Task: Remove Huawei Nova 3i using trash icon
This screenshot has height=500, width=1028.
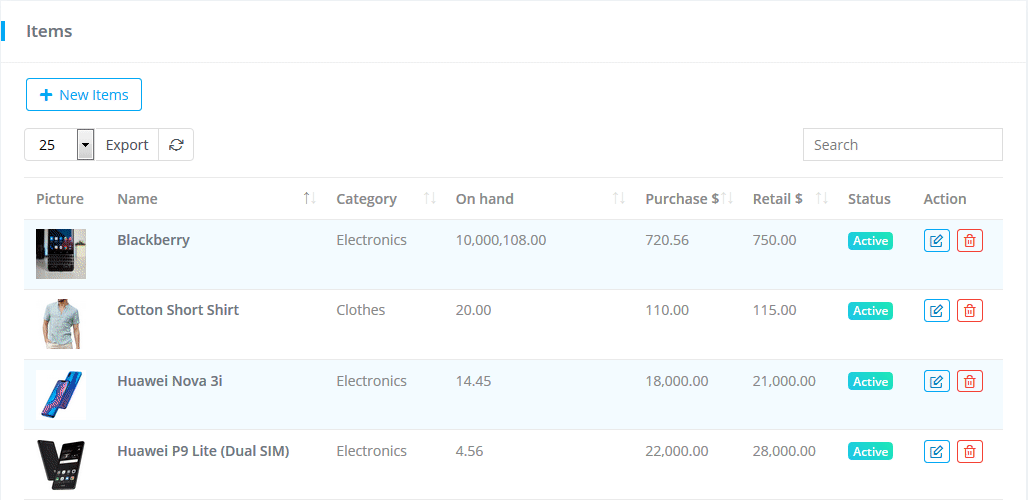Action: tap(969, 381)
